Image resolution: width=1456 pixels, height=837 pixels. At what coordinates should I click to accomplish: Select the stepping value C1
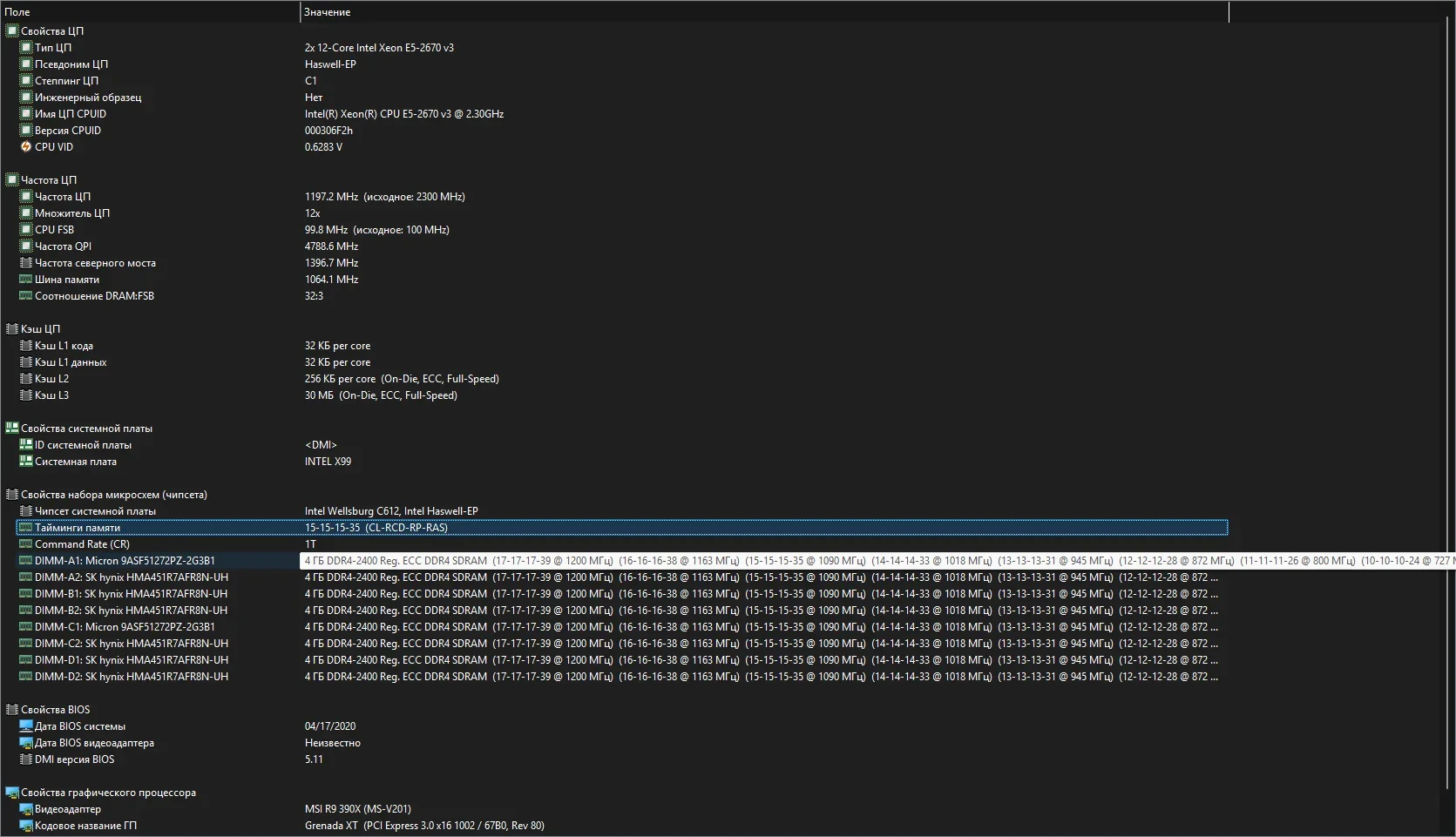311,81
